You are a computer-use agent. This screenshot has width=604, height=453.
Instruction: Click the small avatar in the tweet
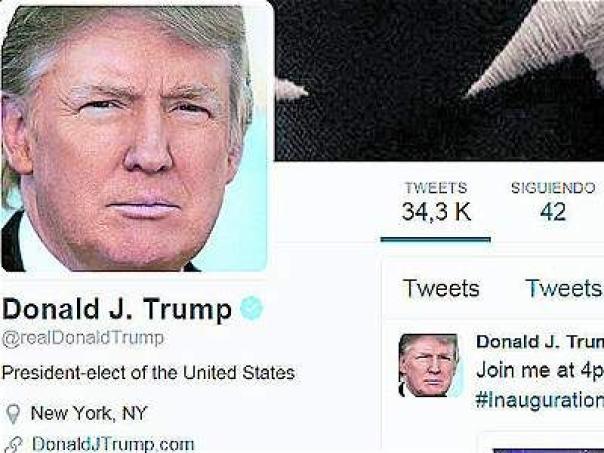pos(430,365)
